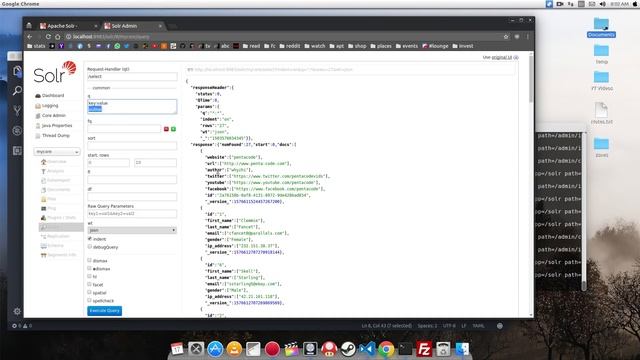Launch App Store from the dock
The height and width of the screenshot is (360, 640).
(215, 349)
